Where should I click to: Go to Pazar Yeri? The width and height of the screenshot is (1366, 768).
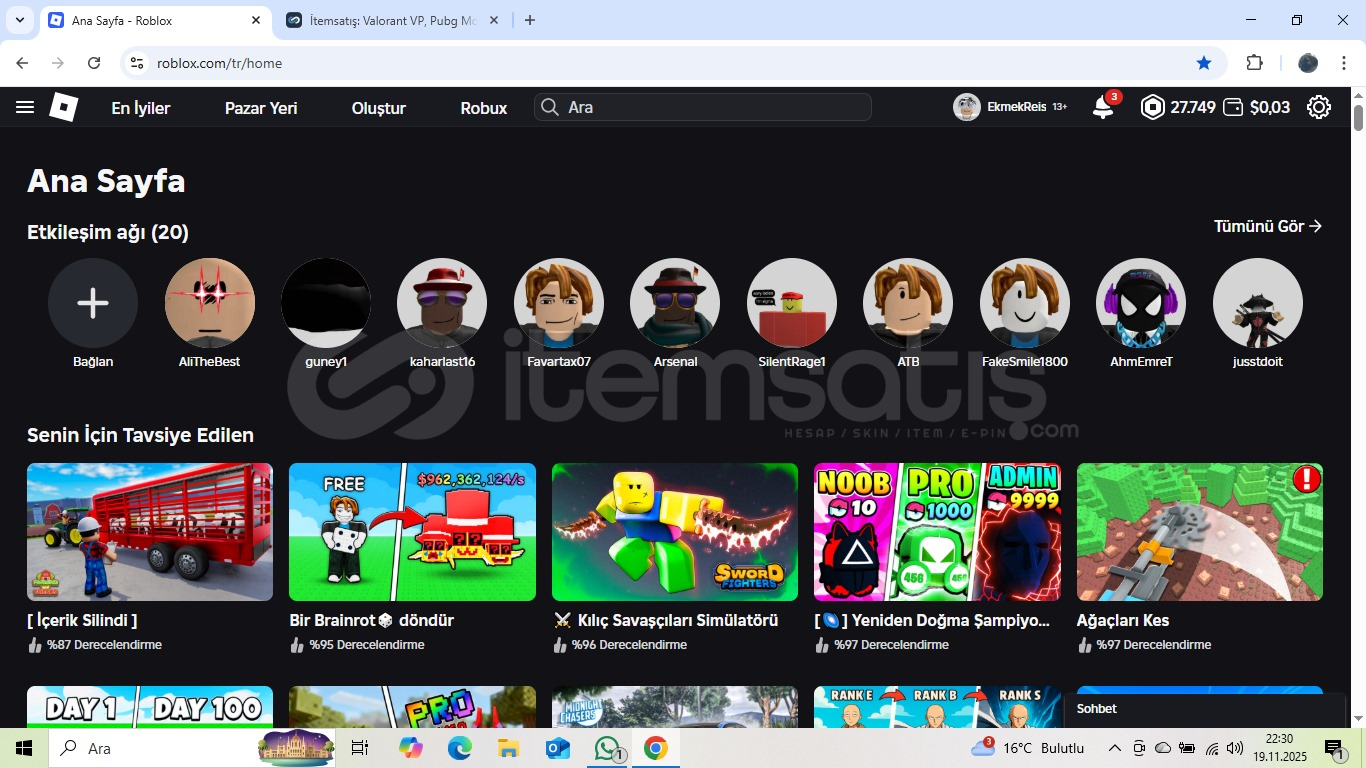(x=261, y=108)
